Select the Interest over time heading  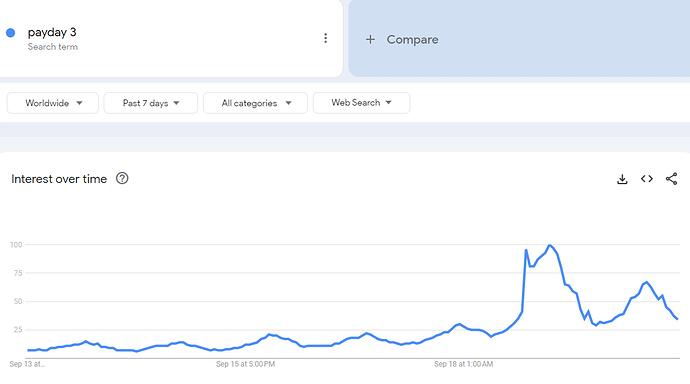[59, 179]
